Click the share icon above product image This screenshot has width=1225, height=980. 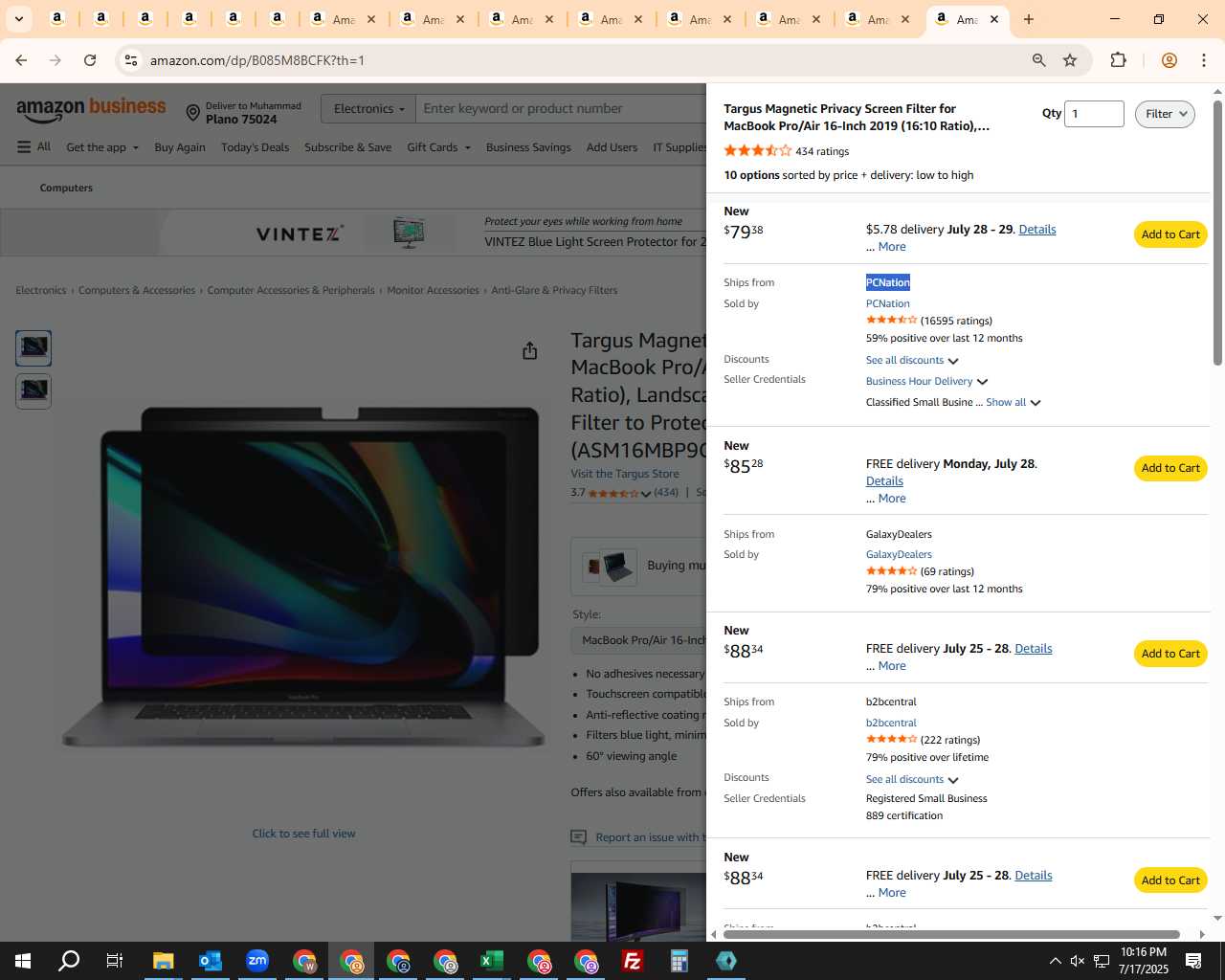click(x=529, y=351)
